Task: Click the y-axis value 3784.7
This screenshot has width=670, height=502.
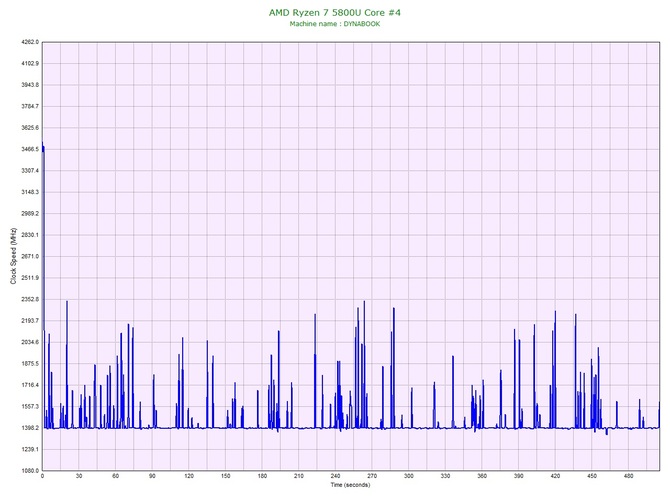Action: point(30,106)
